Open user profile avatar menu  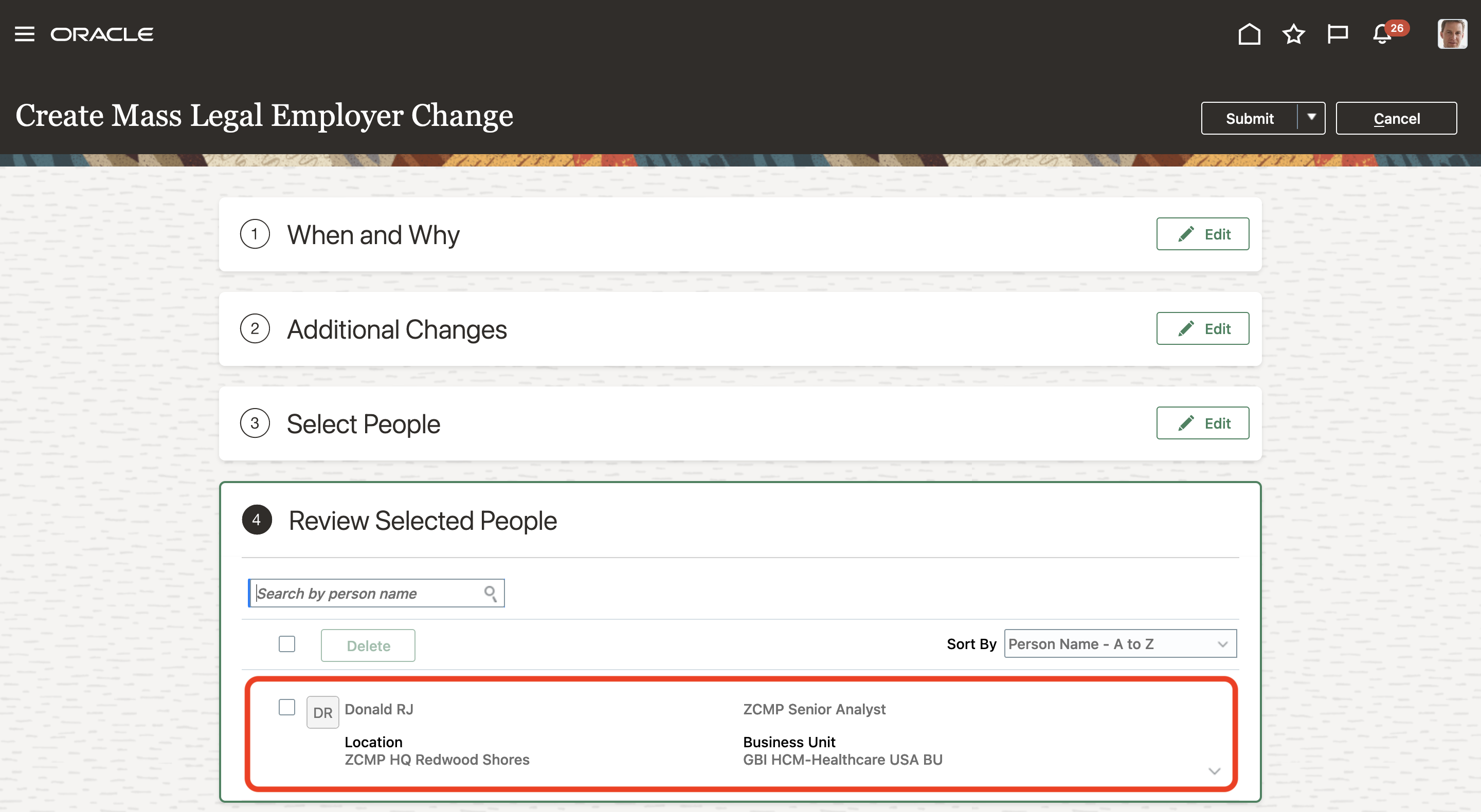[x=1452, y=34]
